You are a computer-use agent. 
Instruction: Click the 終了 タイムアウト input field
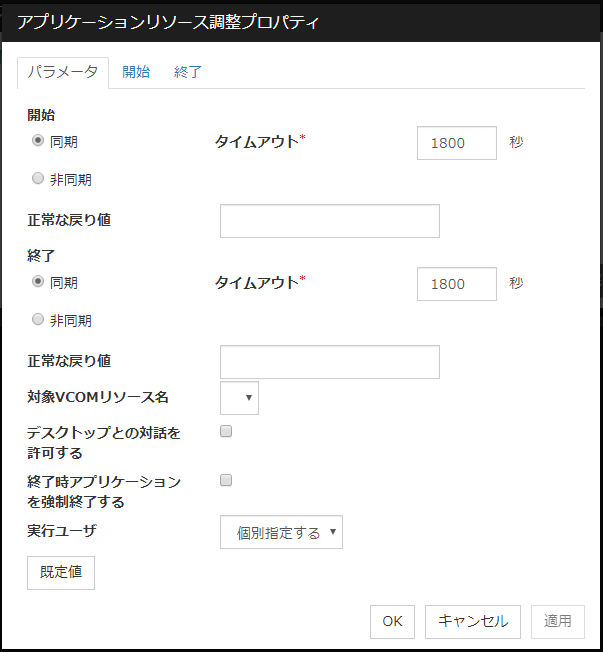(456, 283)
